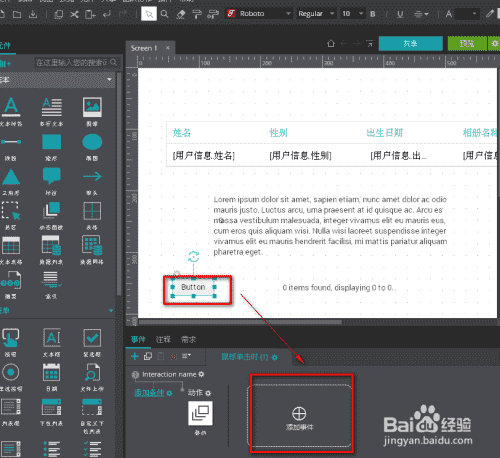Open the text color swatch beside A
This screenshot has height=458, width=500.
[467, 14]
